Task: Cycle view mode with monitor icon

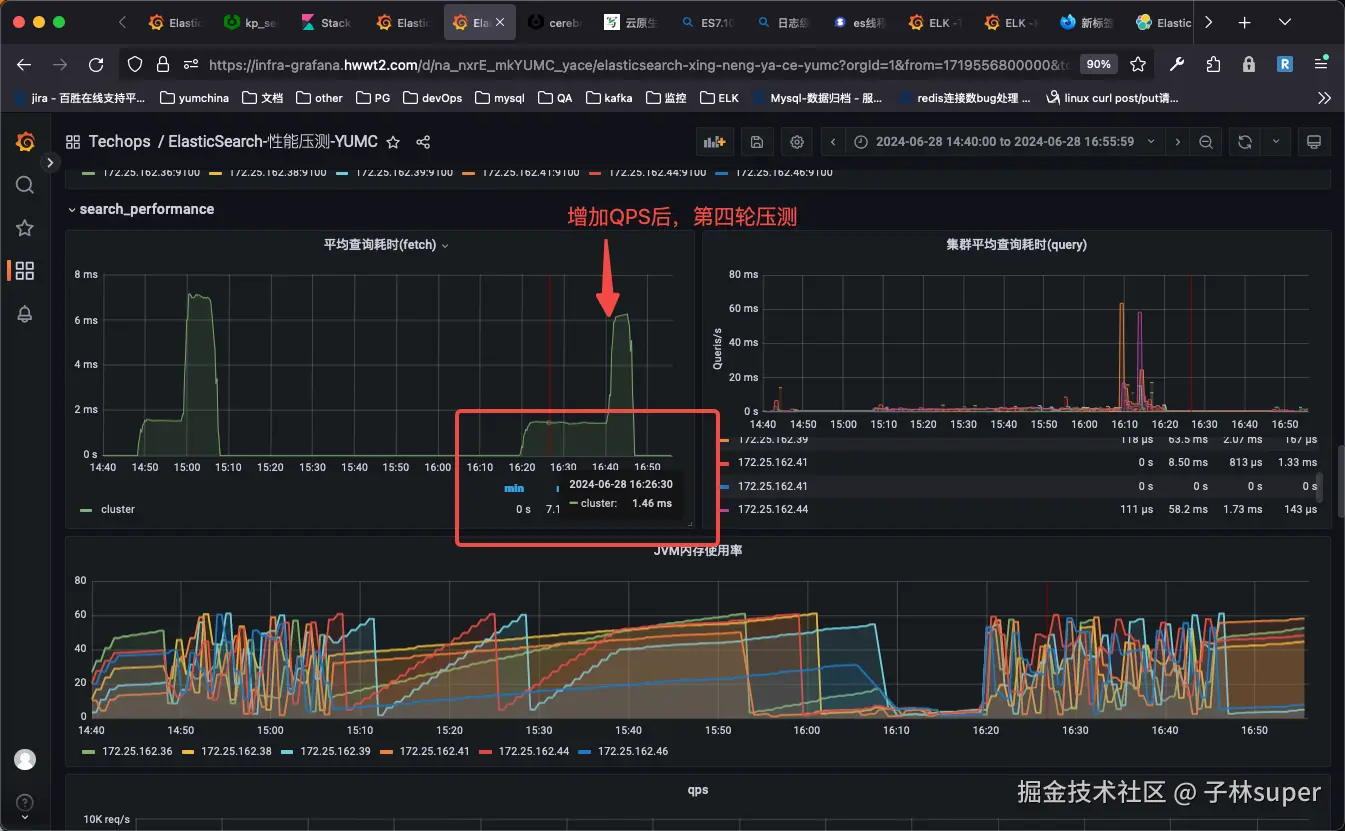Action: [1315, 142]
